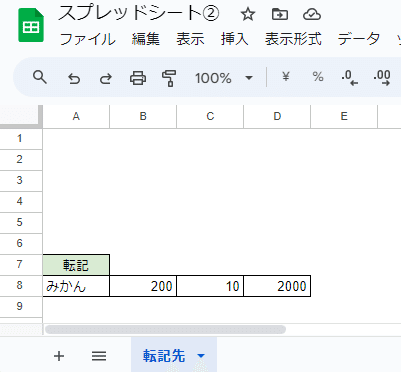Open the search menus magnifier icon
Image resolution: width=401 pixels, height=372 pixels.
click(x=40, y=78)
